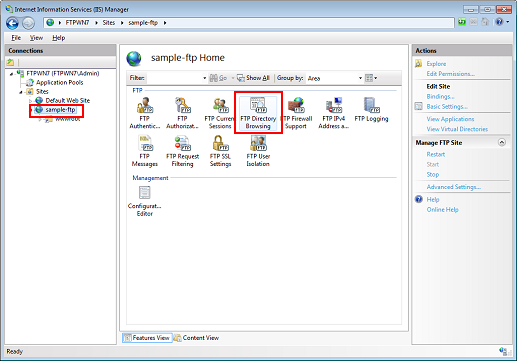Click Show All in filter bar

click(253, 78)
